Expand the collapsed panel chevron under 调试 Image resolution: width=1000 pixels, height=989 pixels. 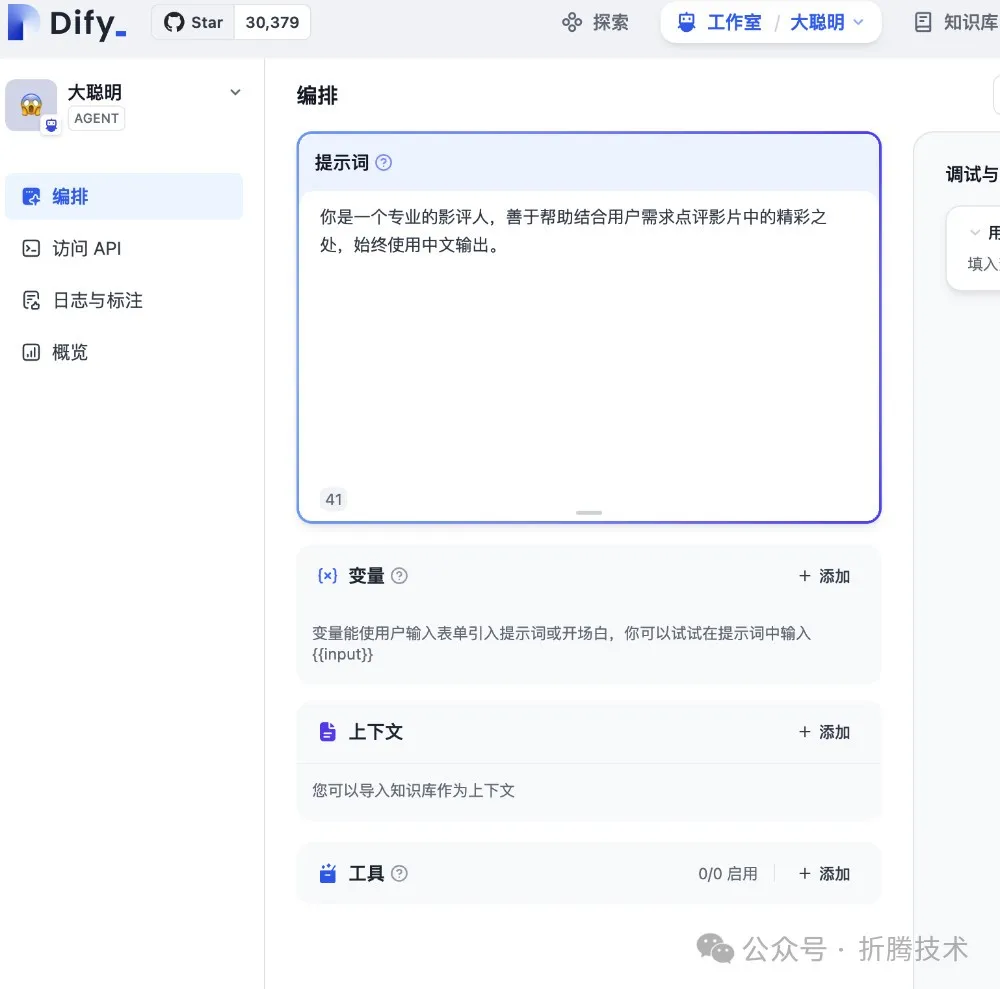(974, 233)
